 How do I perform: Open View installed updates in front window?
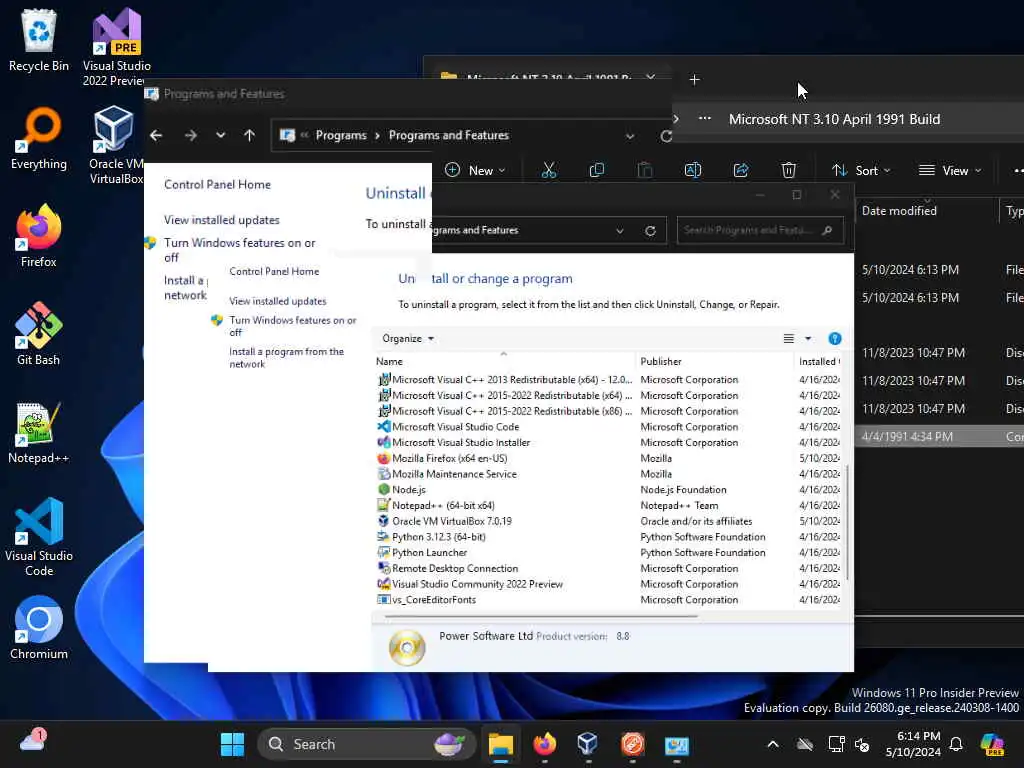pyautogui.click(x=278, y=301)
